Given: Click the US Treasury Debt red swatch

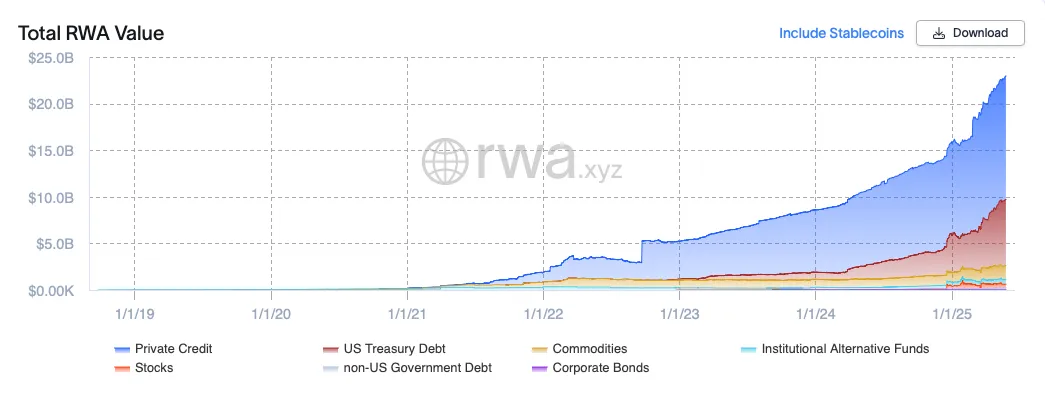Looking at the screenshot, I should tap(331, 349).
